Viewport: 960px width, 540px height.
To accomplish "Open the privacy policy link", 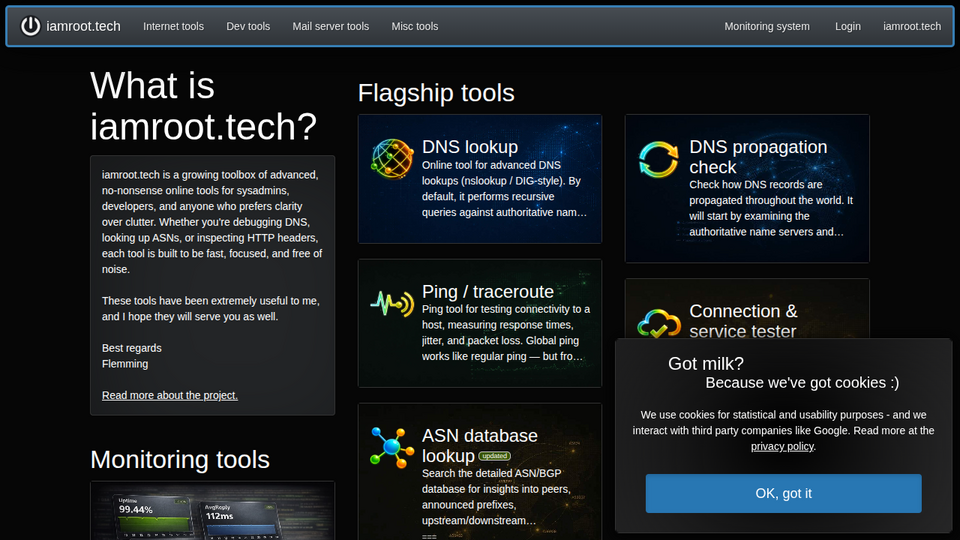I will point(782,446).
